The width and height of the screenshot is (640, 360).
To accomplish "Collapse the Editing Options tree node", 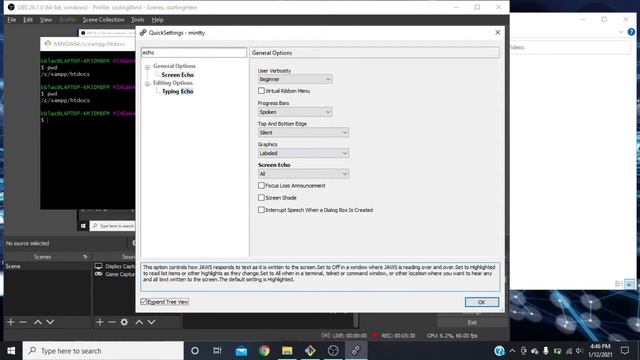I will click(147, 84).
